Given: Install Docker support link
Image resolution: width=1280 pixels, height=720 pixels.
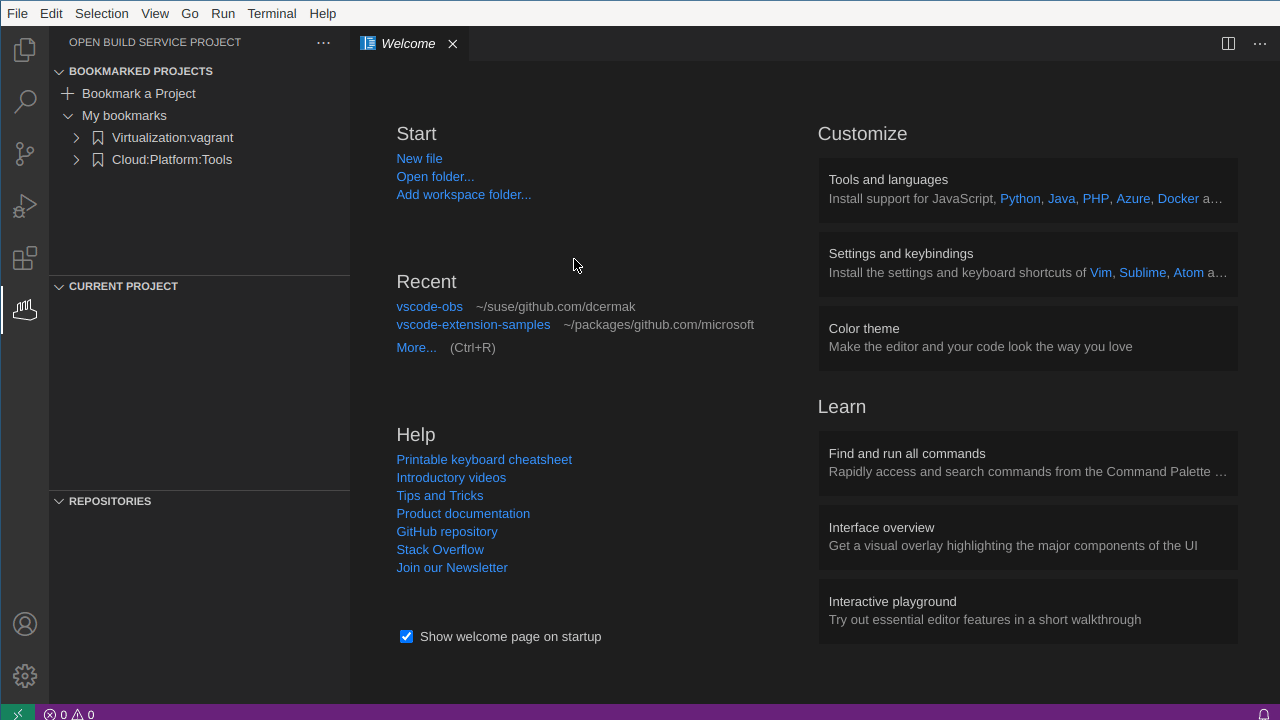Looking at the screenshot, I should pyautogui.click(x=1178, y=199).
